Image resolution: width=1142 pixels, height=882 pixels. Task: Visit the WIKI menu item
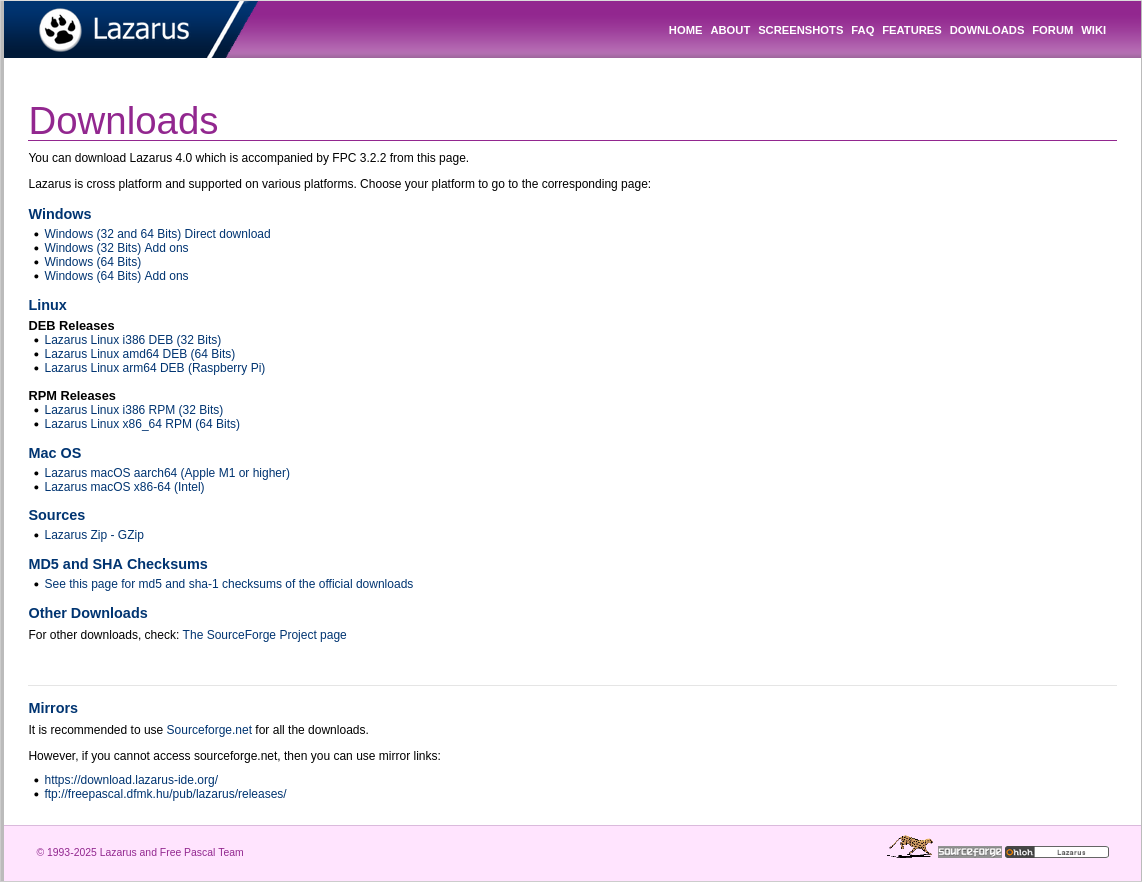point(1093,30)
